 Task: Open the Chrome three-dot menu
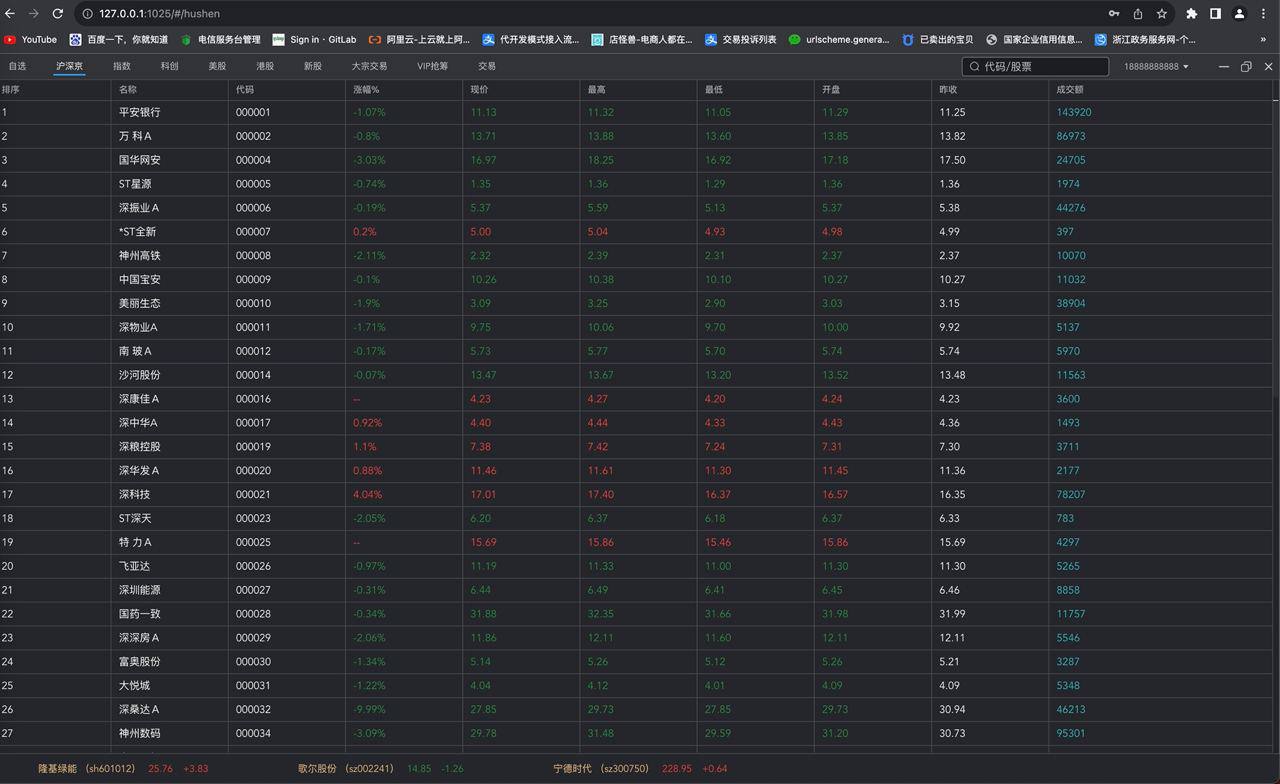1264,14
